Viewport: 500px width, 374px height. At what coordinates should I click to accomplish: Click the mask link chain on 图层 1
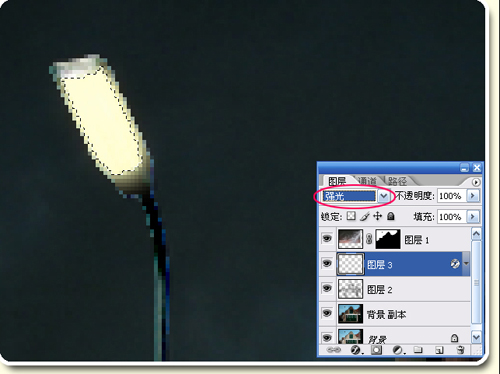369,239
